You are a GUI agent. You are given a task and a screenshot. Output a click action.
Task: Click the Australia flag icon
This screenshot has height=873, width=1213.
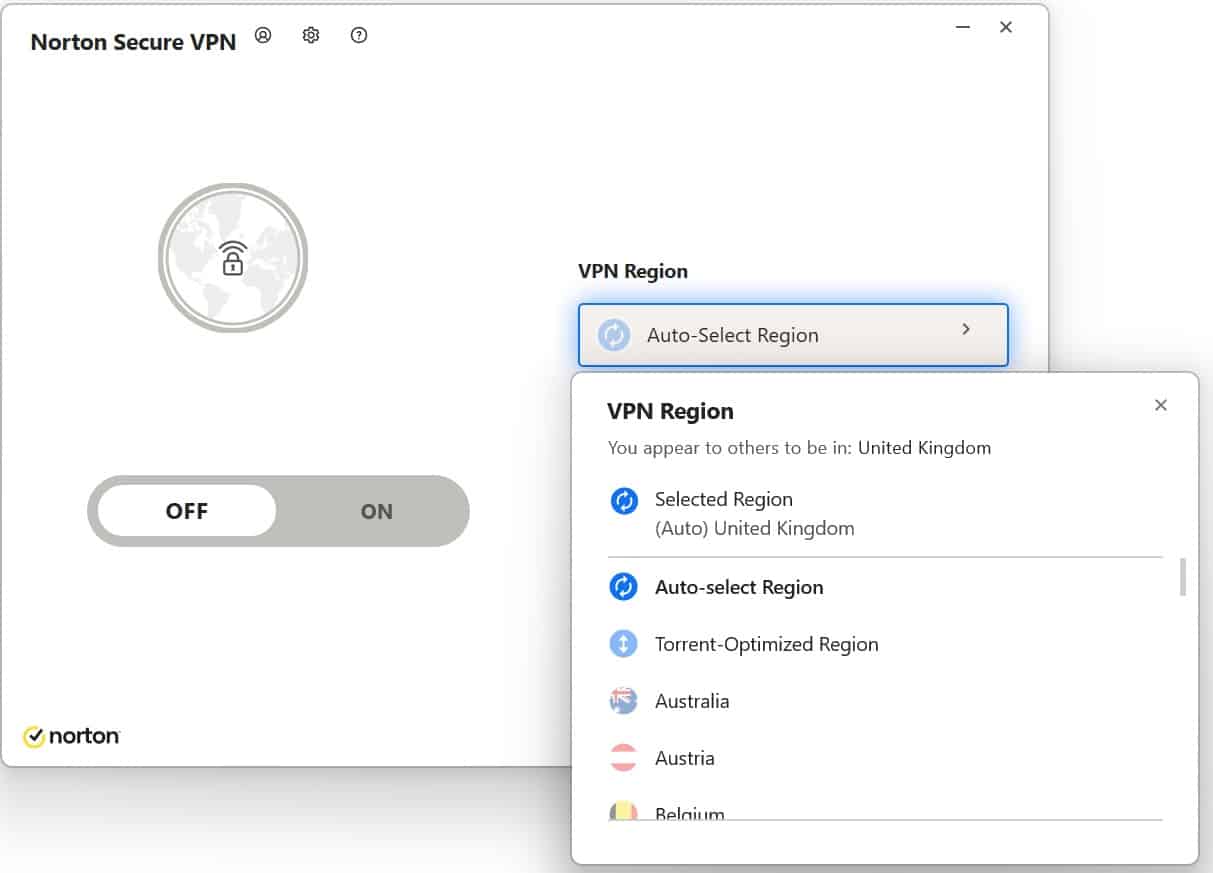(624, 701)
